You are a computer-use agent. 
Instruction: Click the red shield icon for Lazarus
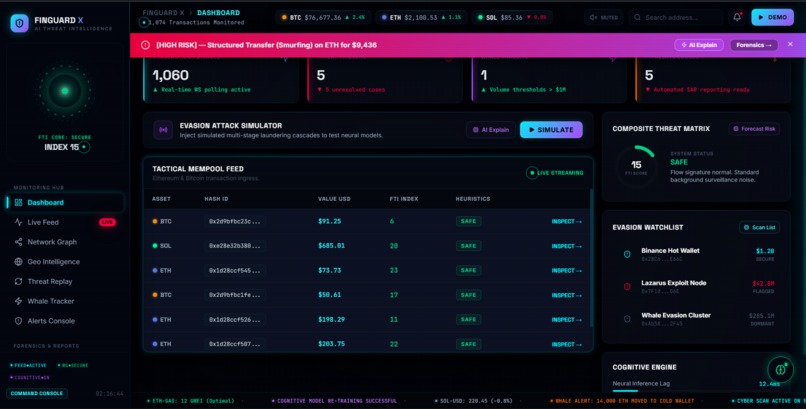[x=627, y=287]
